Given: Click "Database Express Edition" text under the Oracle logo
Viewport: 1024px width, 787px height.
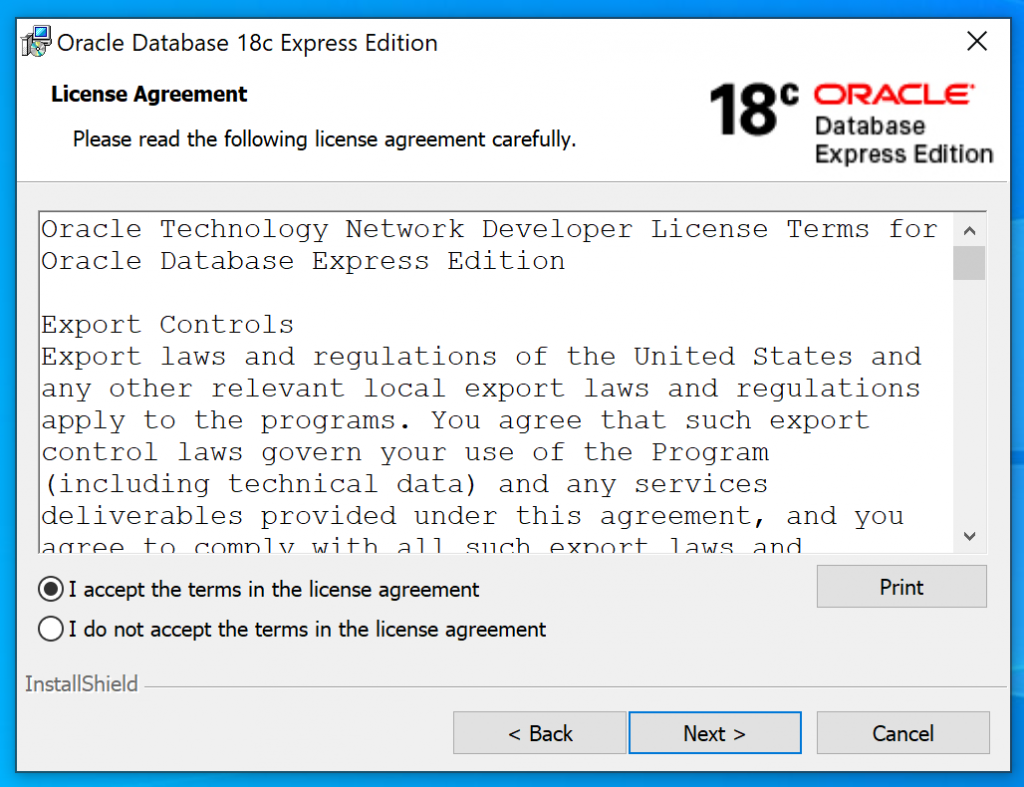Looking at the screenshot, I should click(903, 140).
